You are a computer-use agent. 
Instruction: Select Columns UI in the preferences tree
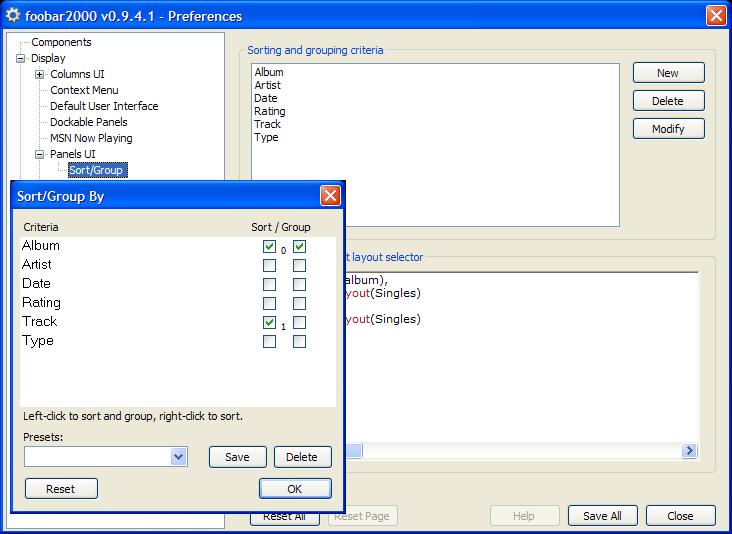(x=77, y=74)
